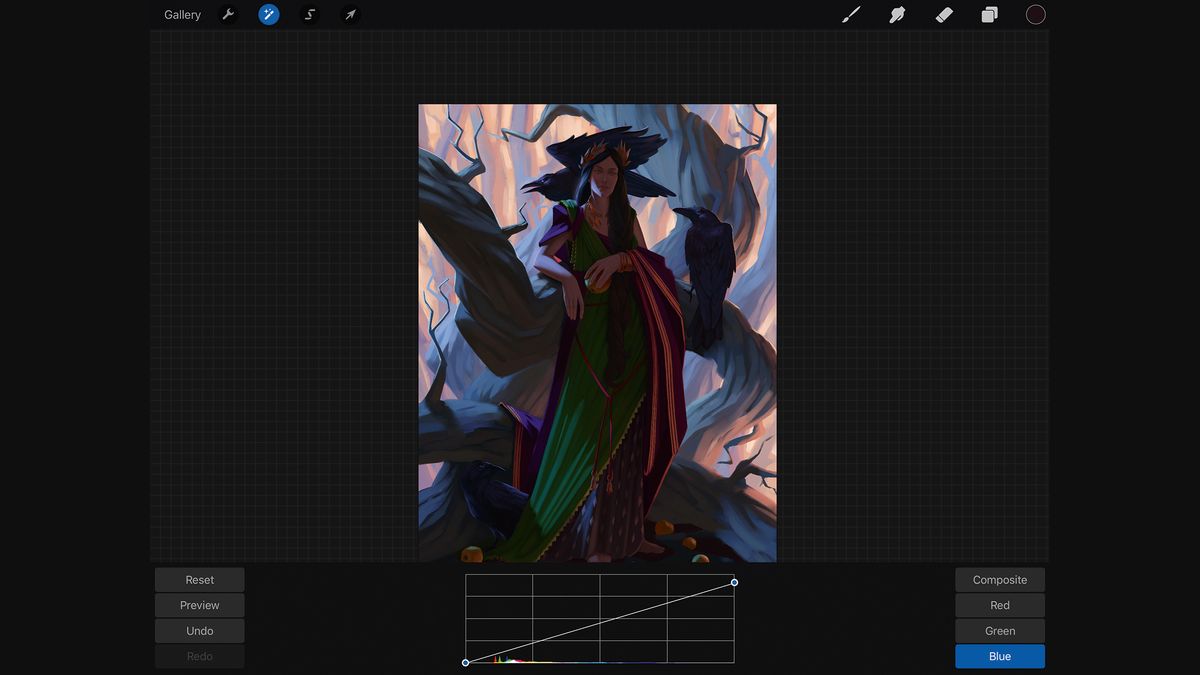Pick the Smudge tool

[897, 14]
